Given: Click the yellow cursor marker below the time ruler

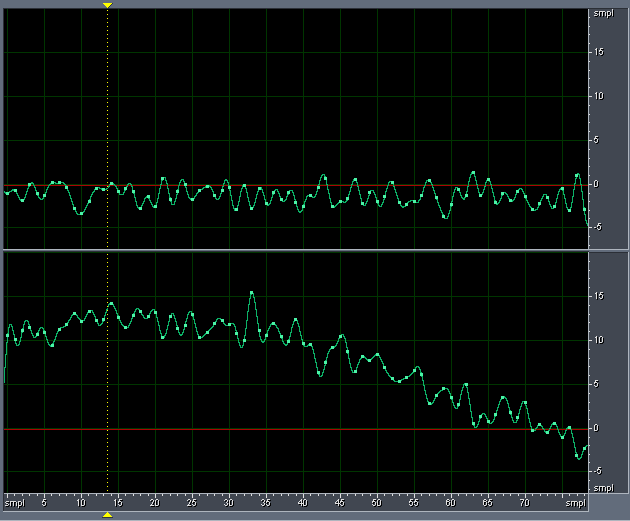Looking at the screenshot, I should [107, 515].
